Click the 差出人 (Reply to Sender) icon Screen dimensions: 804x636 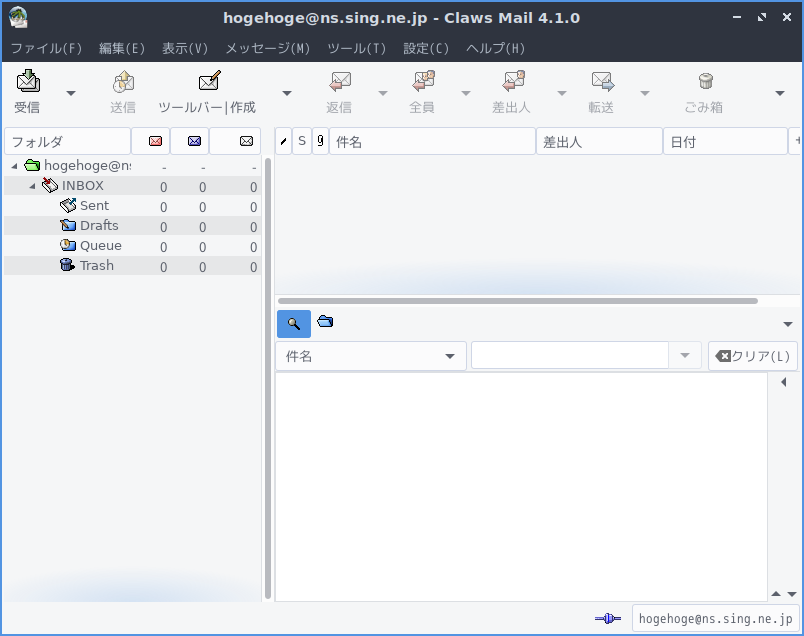pyautogui.click(x=512, y=81)
